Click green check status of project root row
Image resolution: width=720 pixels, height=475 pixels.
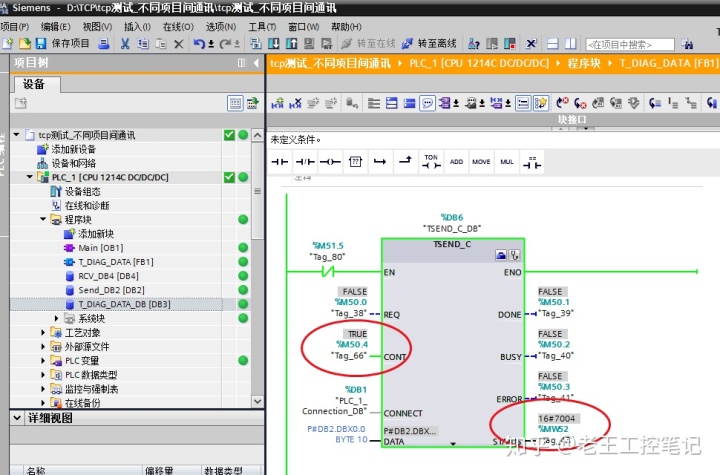click(x=229, y=135)
